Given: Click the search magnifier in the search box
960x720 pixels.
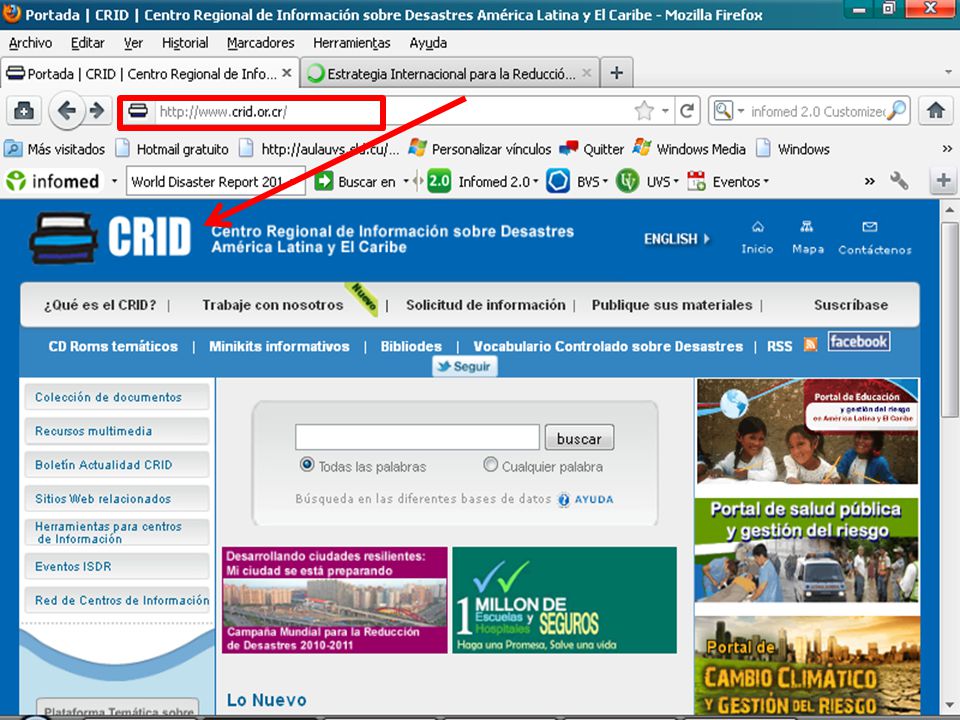Looking at the screenshot, I should 896,111.
